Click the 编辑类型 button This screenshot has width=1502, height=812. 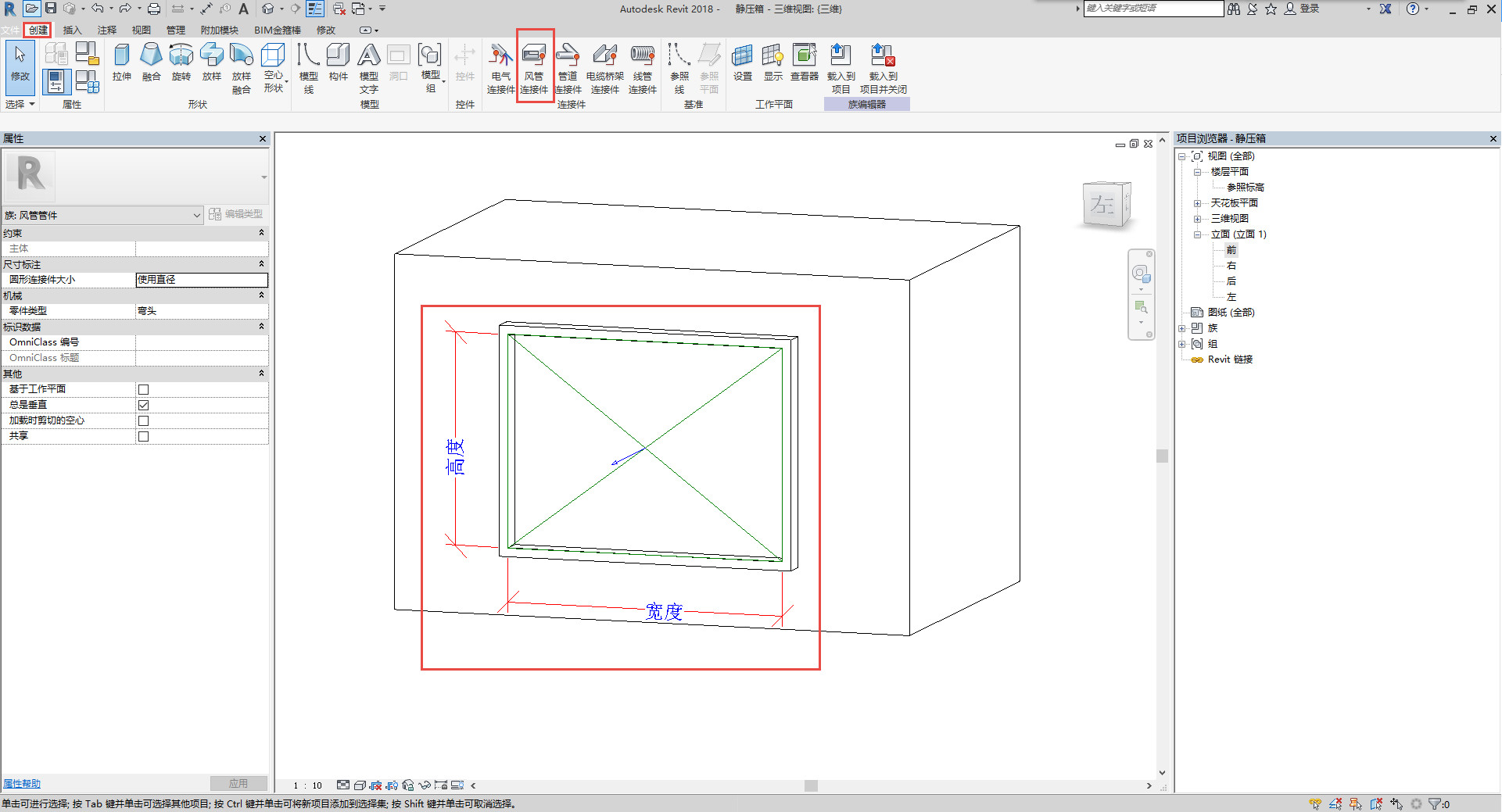coord(236,214)
